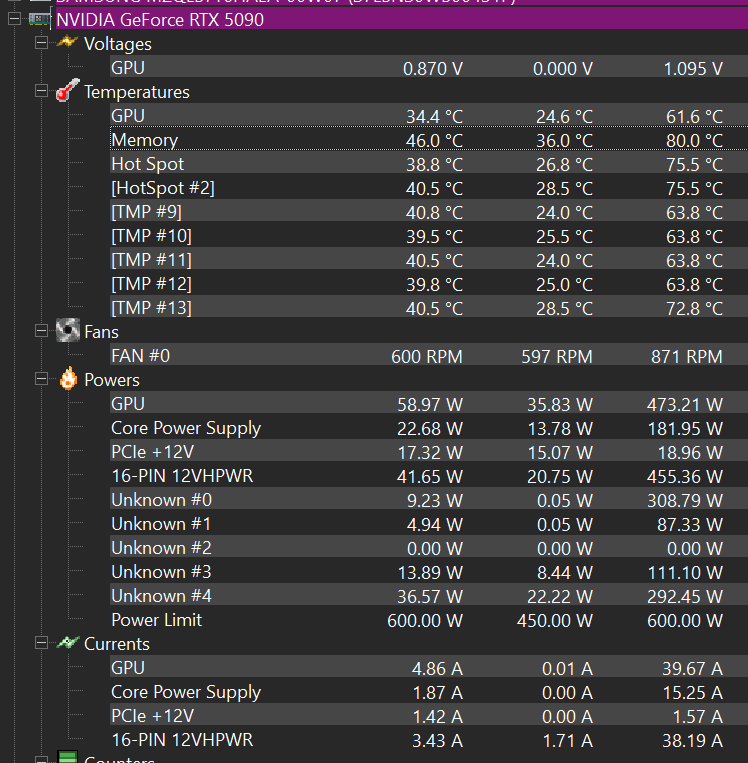
Task: Select the GPU temperature row
Action: pos(429,116)
